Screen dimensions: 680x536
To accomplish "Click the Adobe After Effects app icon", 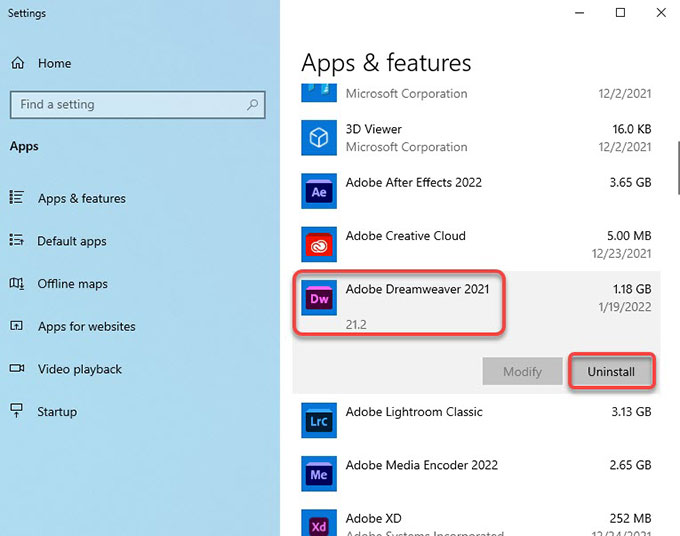I will (x=319, y=190).
